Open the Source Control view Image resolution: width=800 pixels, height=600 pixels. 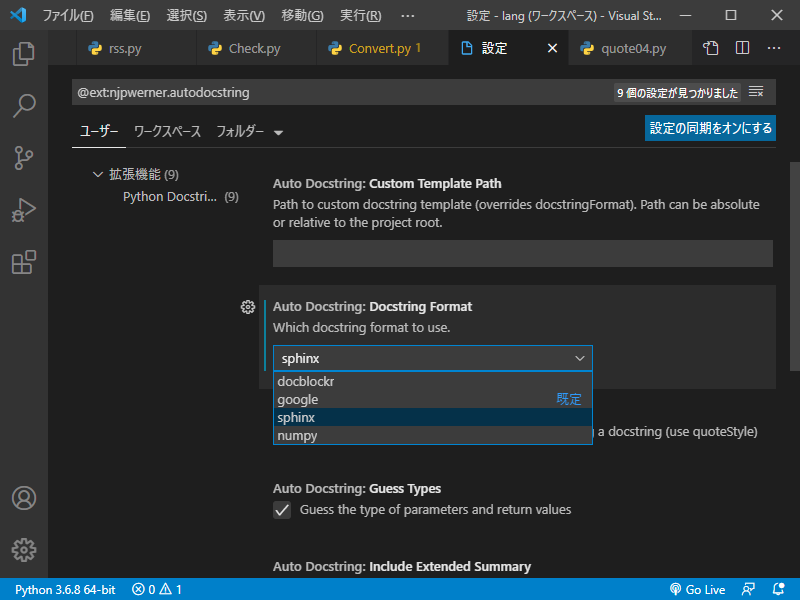click(24, 158)
